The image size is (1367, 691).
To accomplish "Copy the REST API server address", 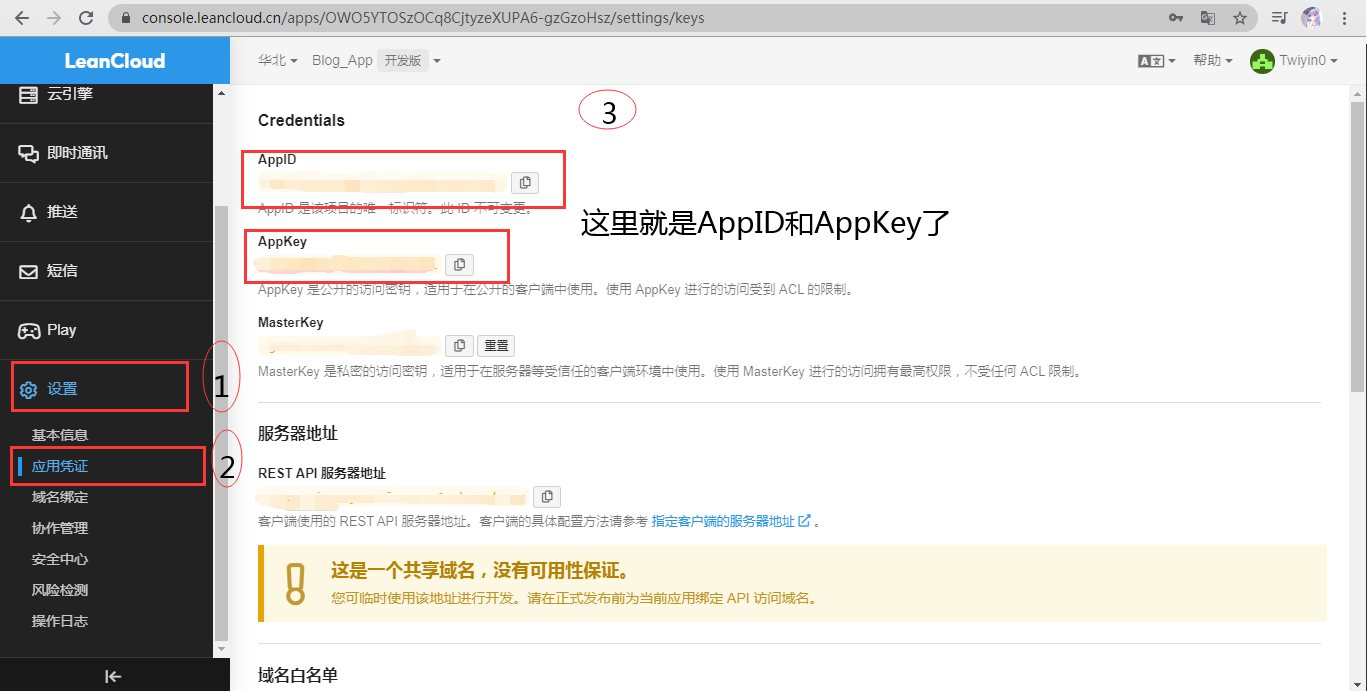I will click(x=547, y=497).
